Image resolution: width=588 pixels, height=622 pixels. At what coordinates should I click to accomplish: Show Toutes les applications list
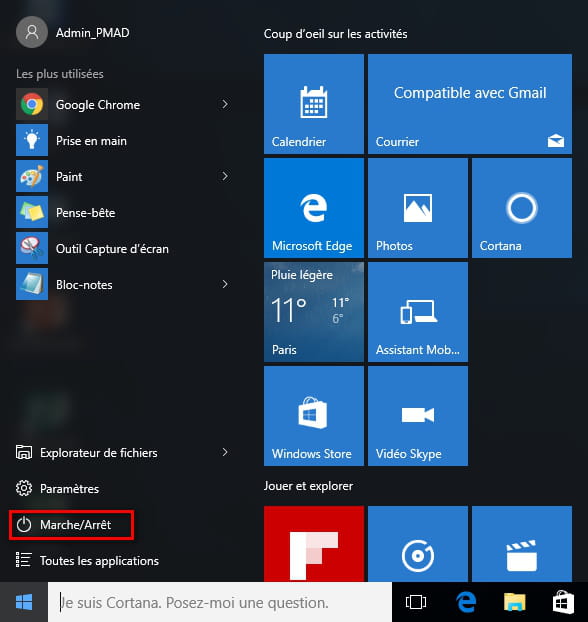point(87,561)
